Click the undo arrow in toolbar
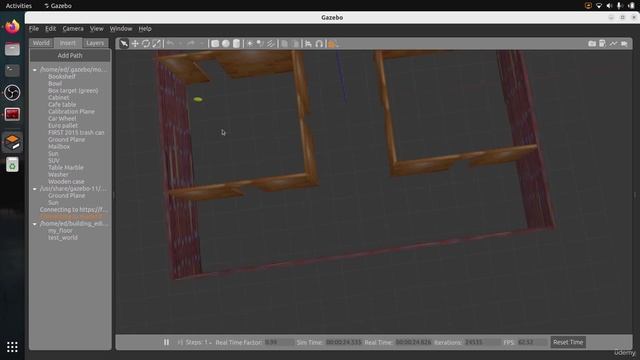Viewport: 640px width, 360px height. click(x=170, y=43)
